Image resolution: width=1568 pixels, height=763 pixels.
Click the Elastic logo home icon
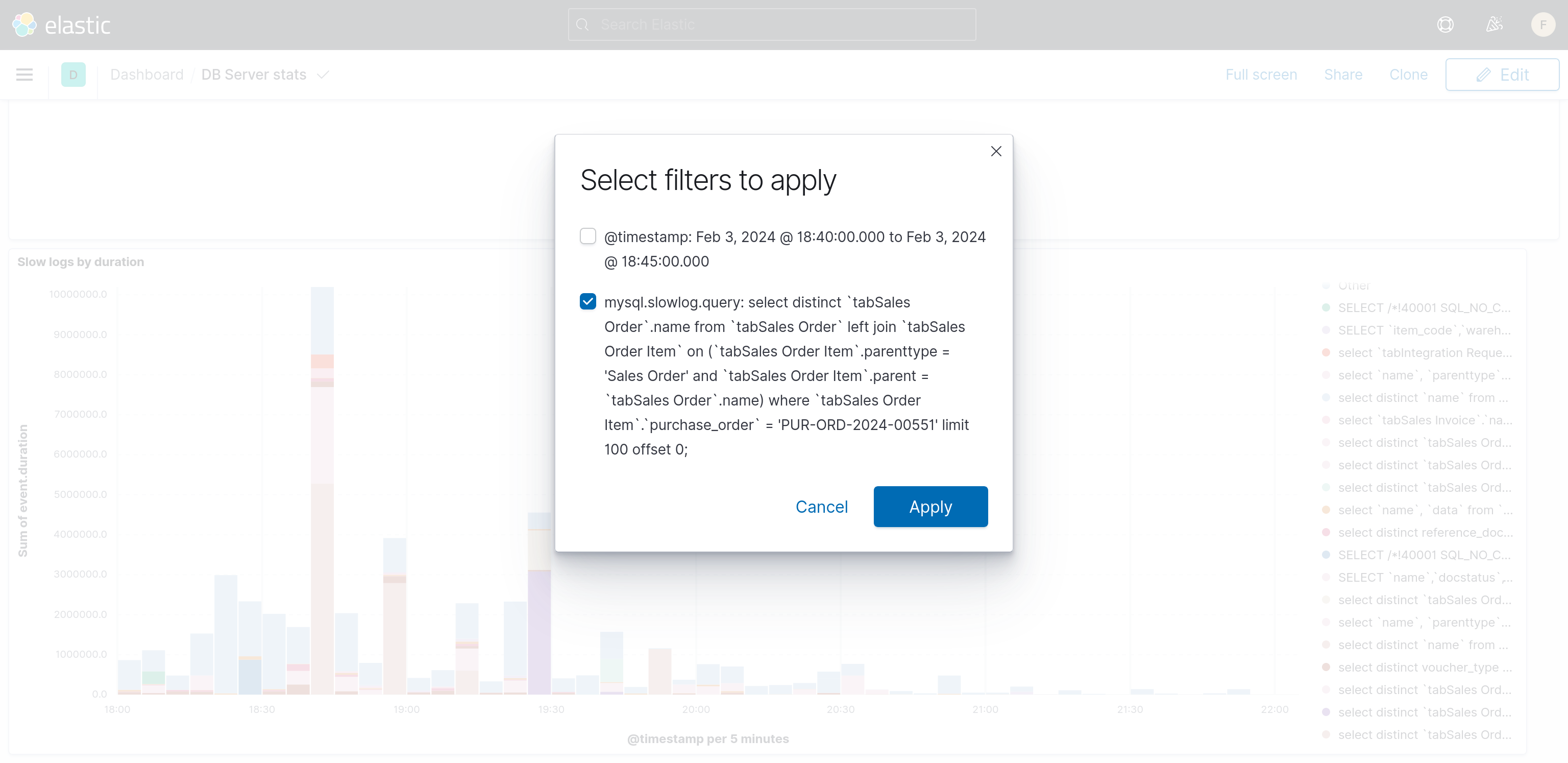[24, 25]
